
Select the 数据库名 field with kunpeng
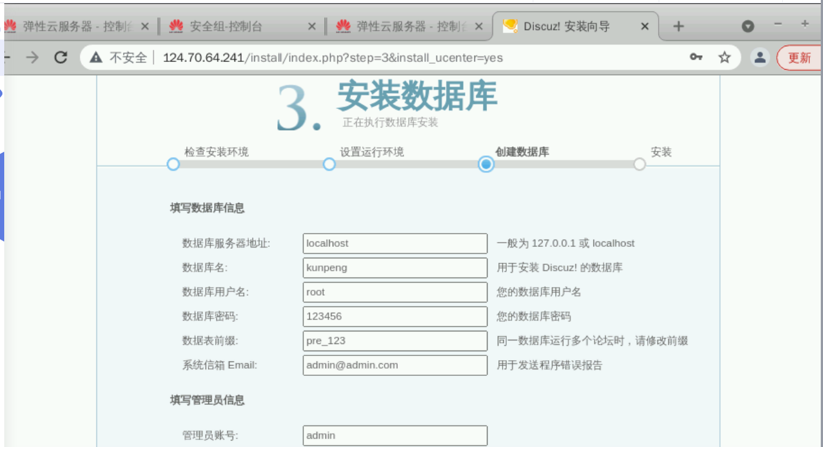(394, 268)
